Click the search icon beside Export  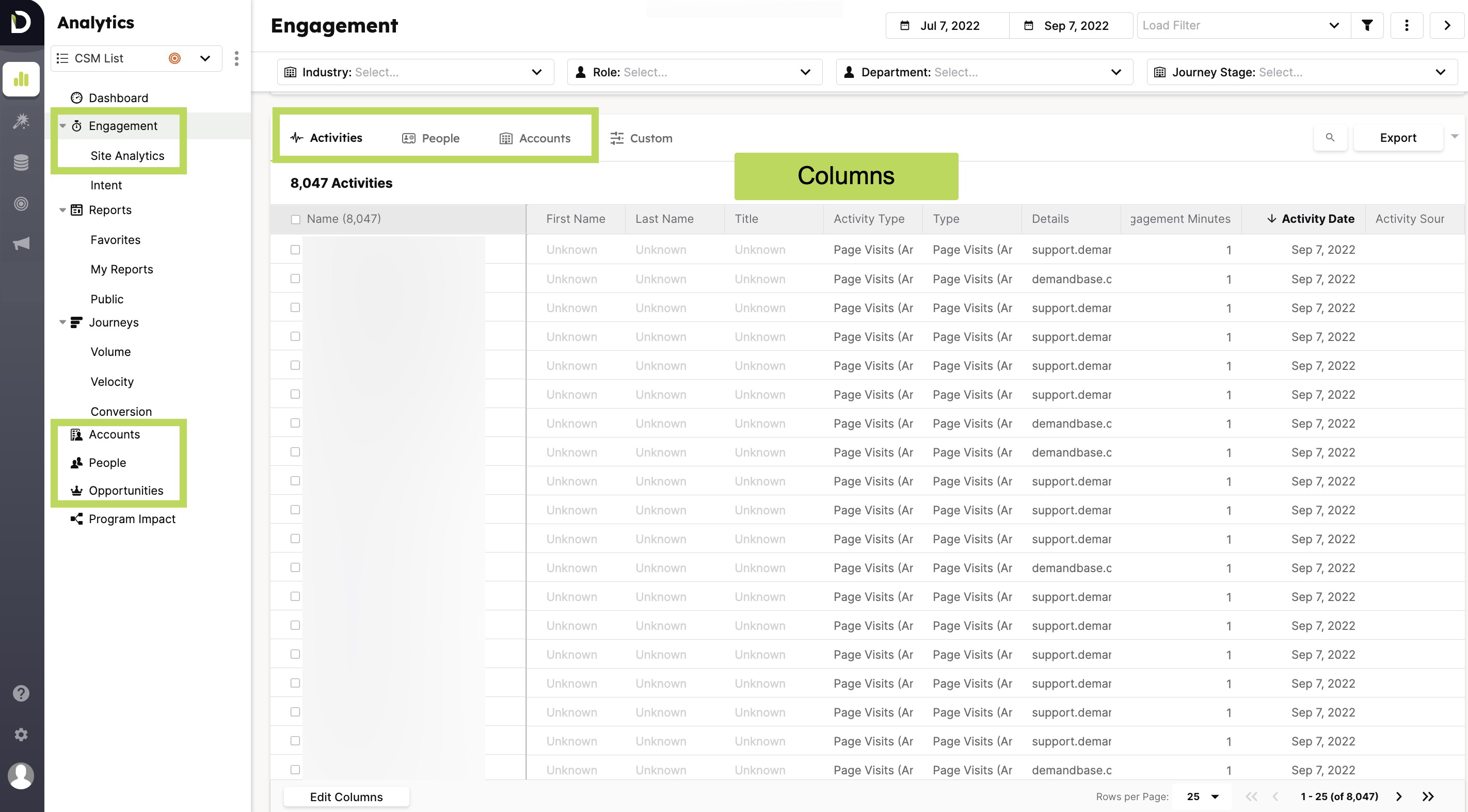(1330, 137)
